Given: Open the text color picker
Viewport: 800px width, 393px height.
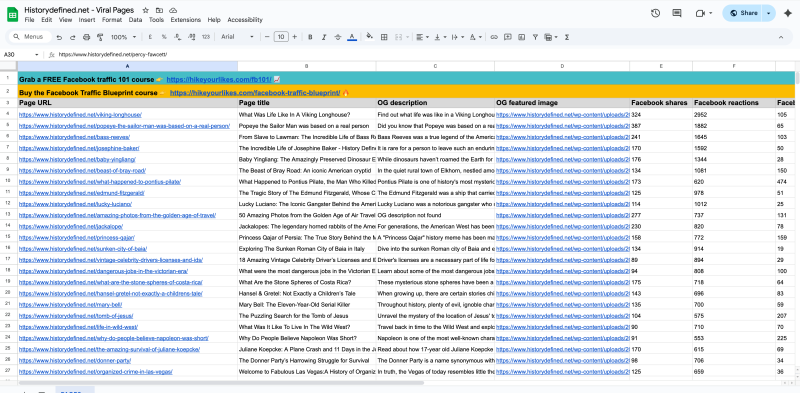Looking at the screenshot, I should [352, 37].
